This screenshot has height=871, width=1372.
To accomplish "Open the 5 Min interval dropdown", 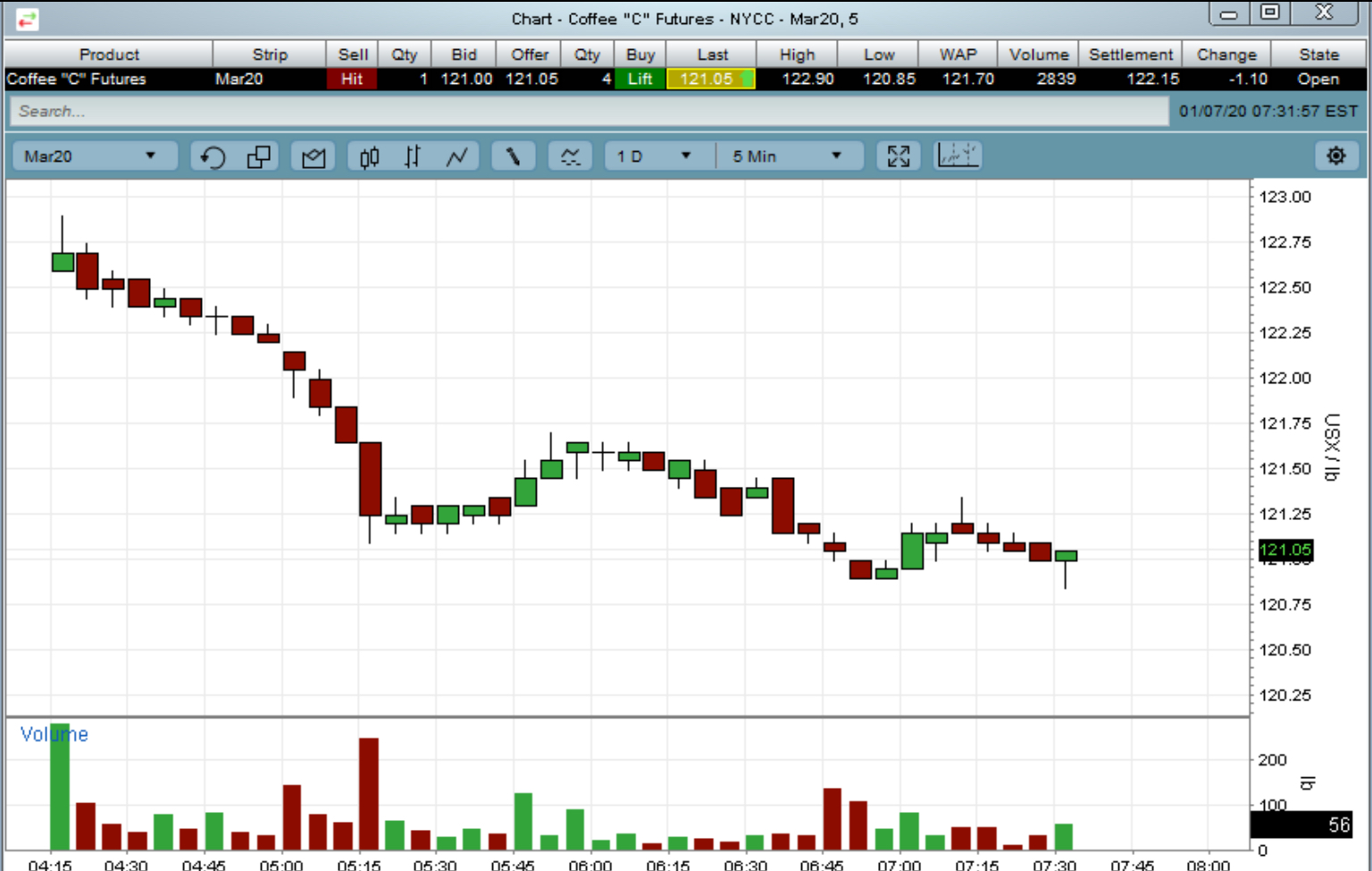I will [x=790, y=156].
